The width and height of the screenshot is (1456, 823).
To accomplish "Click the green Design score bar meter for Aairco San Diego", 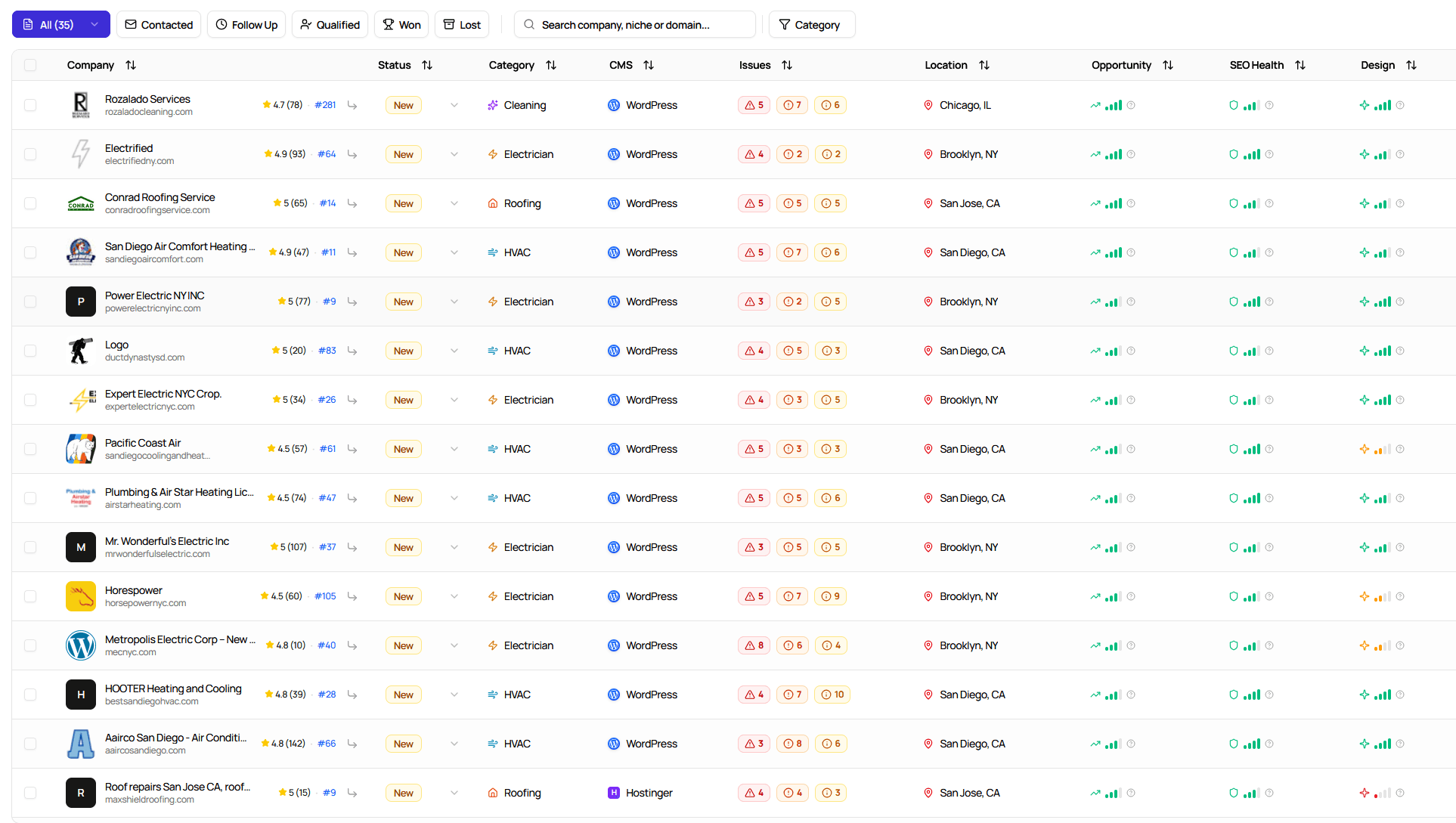I will (1383, 743).
